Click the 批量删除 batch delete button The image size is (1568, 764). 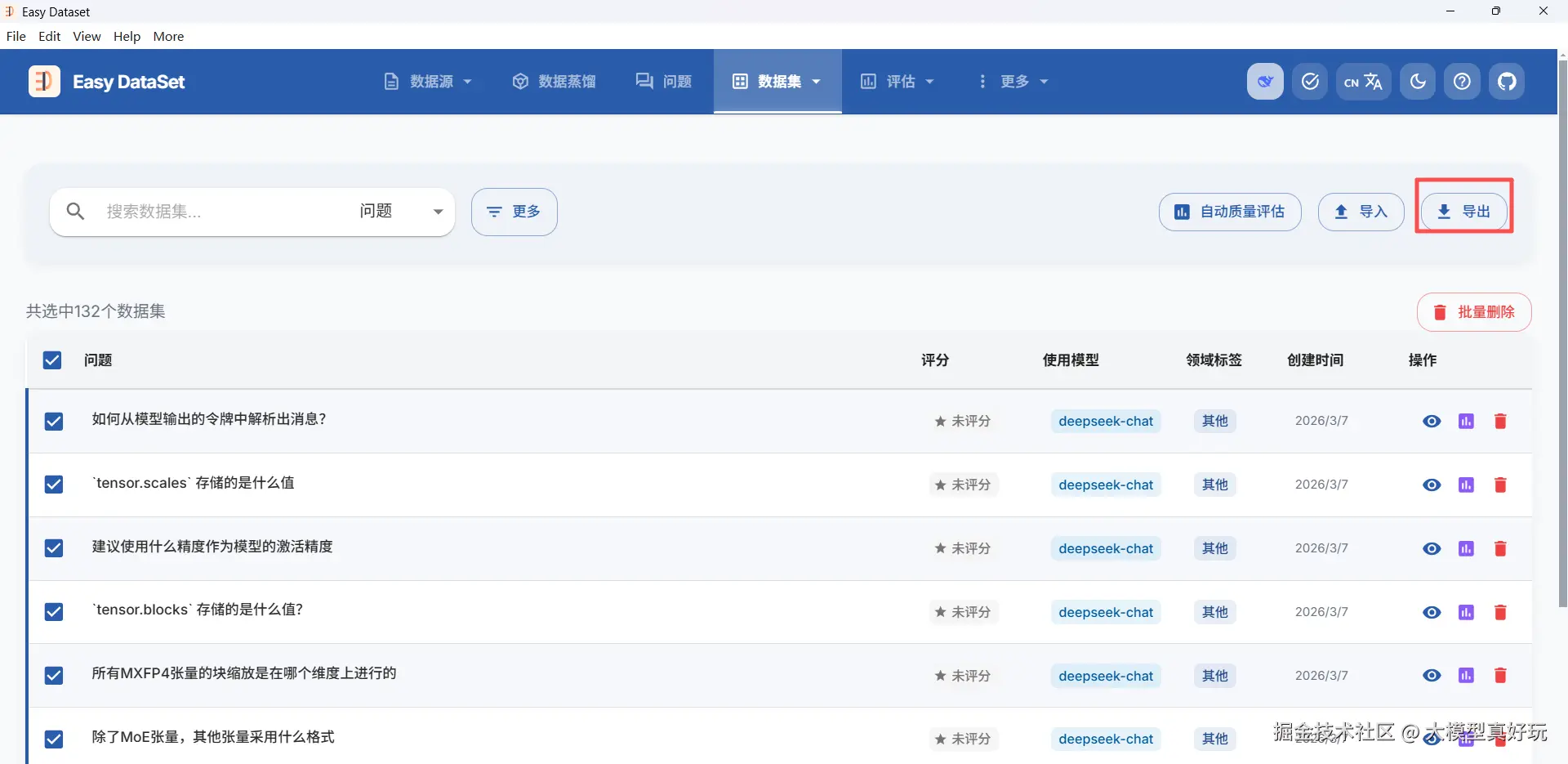(x=1474, y=312)
